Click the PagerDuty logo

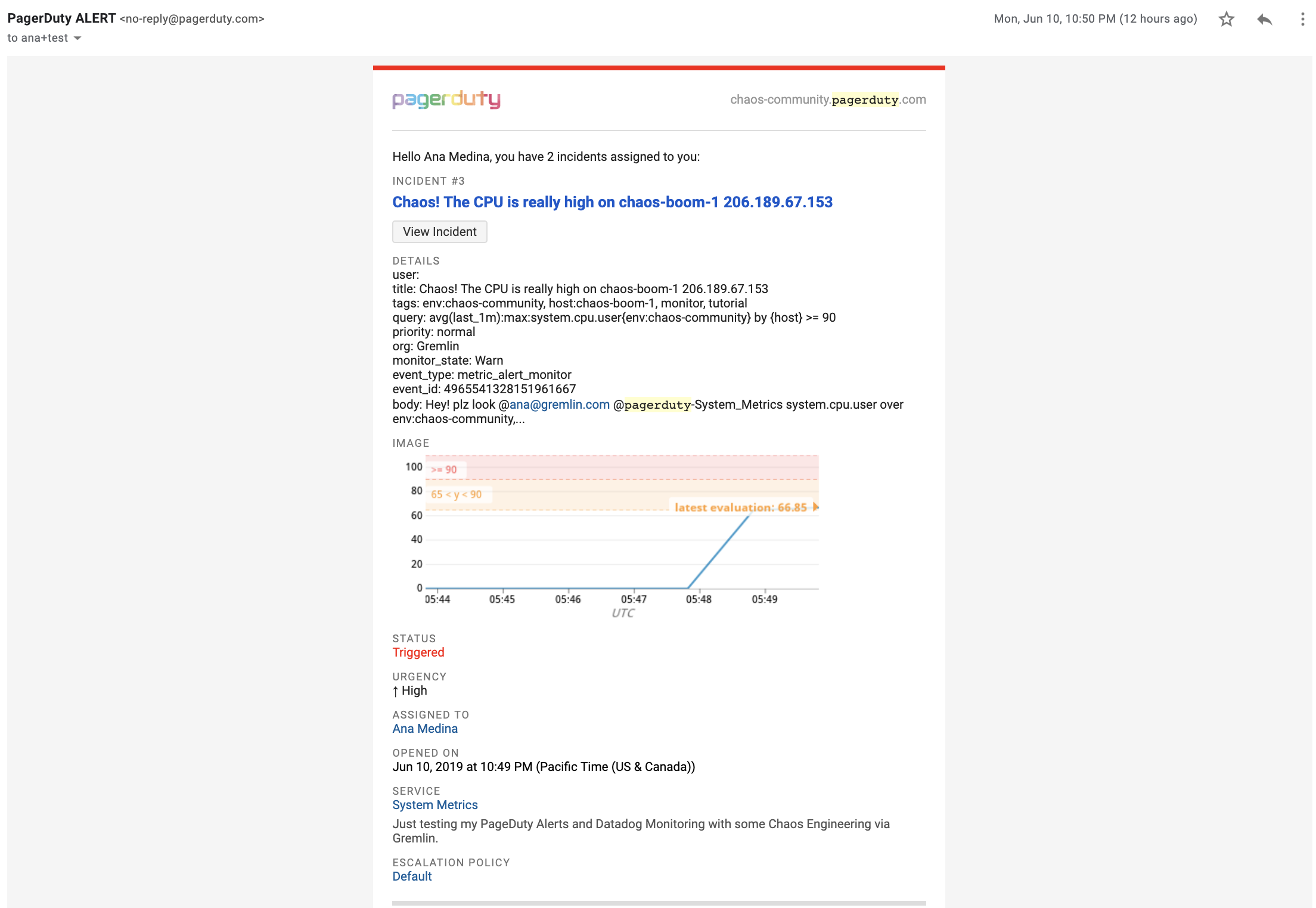coord(446,99)
